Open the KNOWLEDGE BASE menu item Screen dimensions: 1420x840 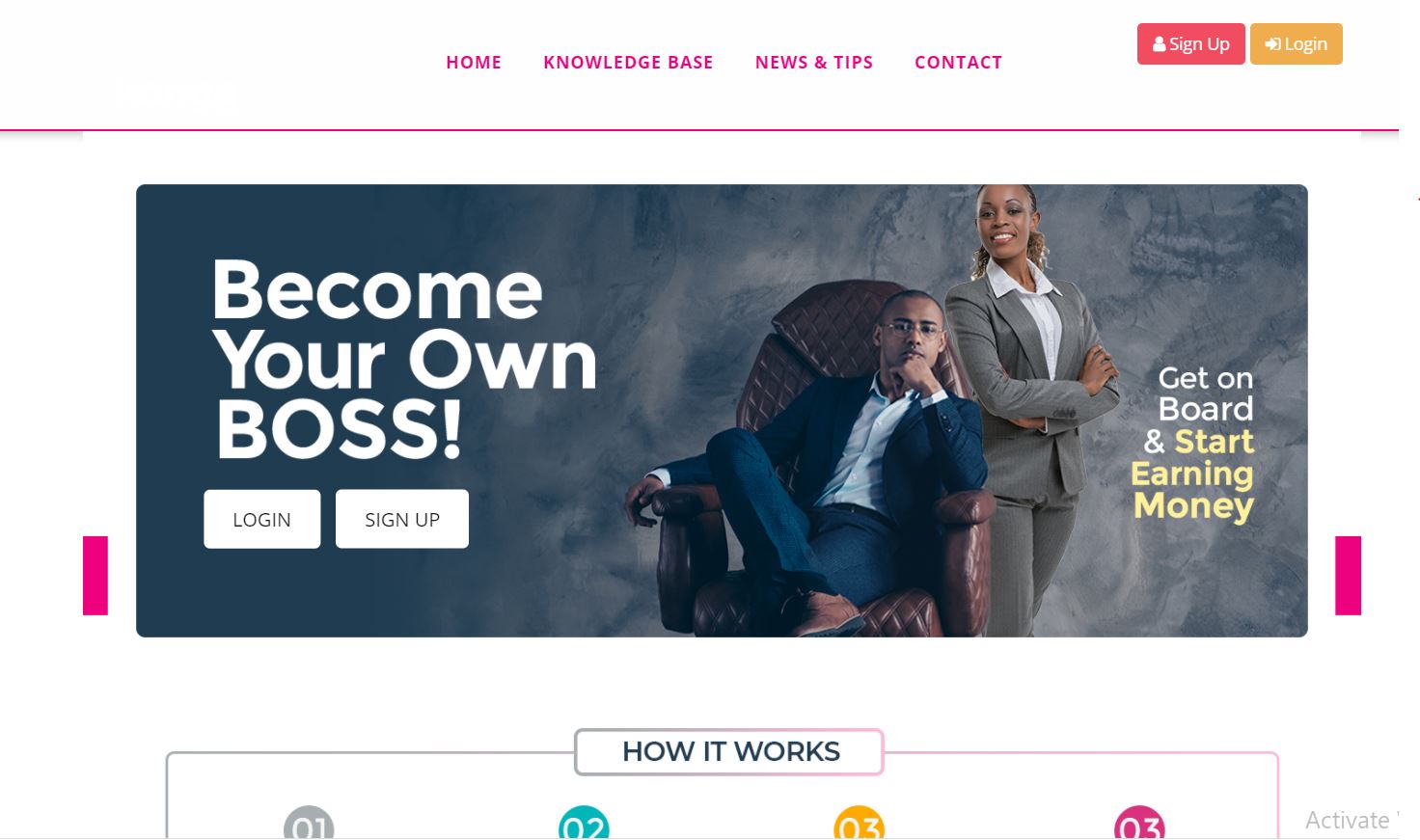point(628,63)
